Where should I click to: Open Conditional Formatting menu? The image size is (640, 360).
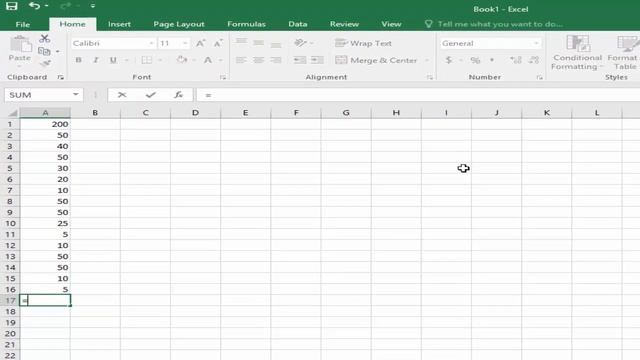point(577,53)
